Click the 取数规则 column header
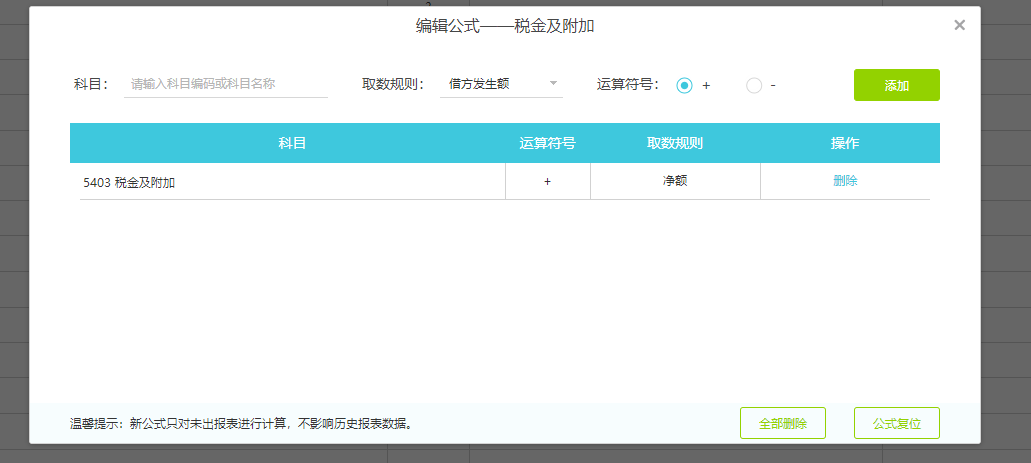The width and height of the screenshot is (1031, 463). point(675,143)
